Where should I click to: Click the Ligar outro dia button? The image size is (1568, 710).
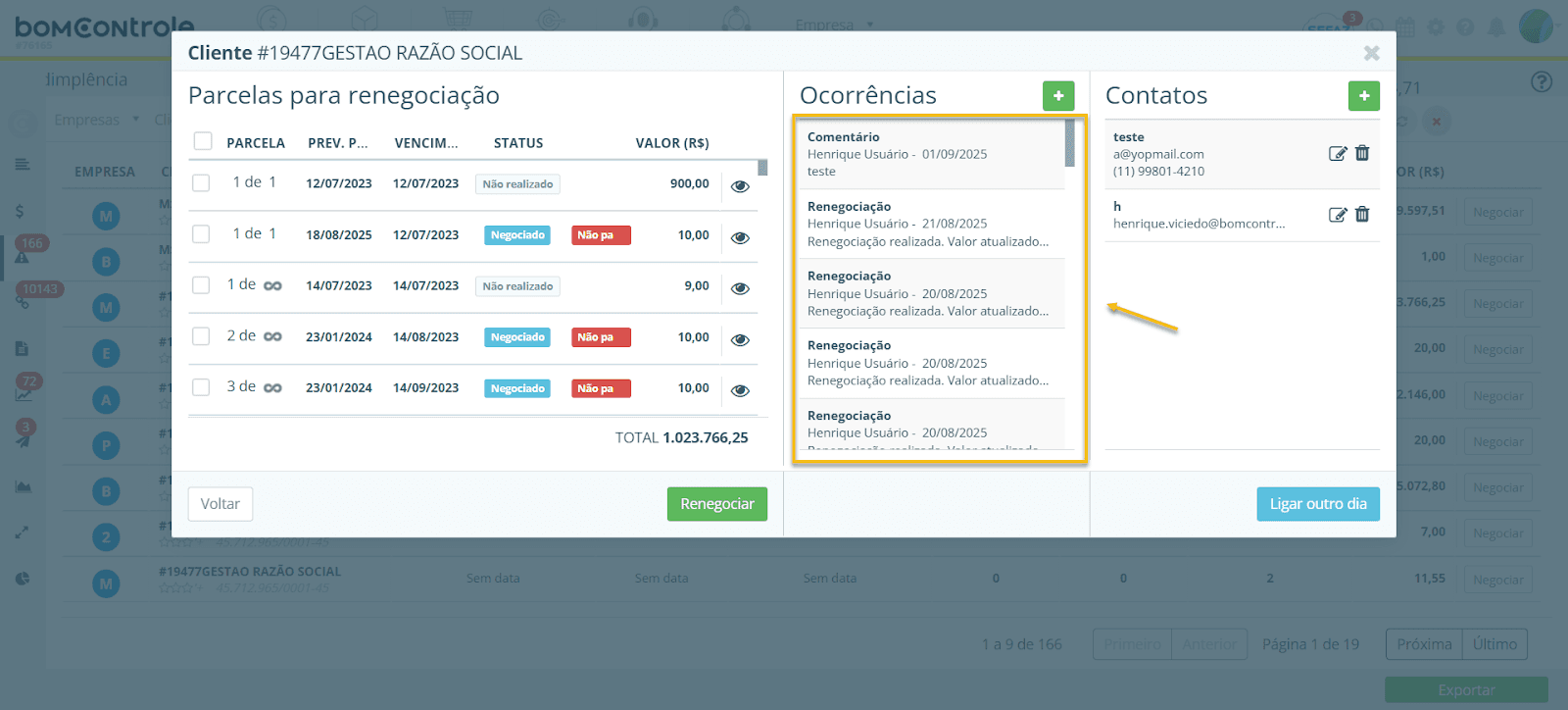pos(1318,504)
